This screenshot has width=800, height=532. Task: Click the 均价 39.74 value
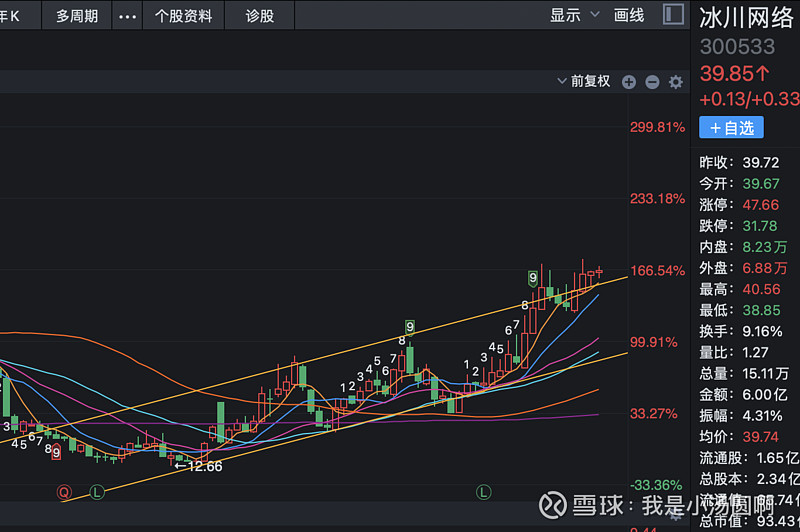coord(761,437)
